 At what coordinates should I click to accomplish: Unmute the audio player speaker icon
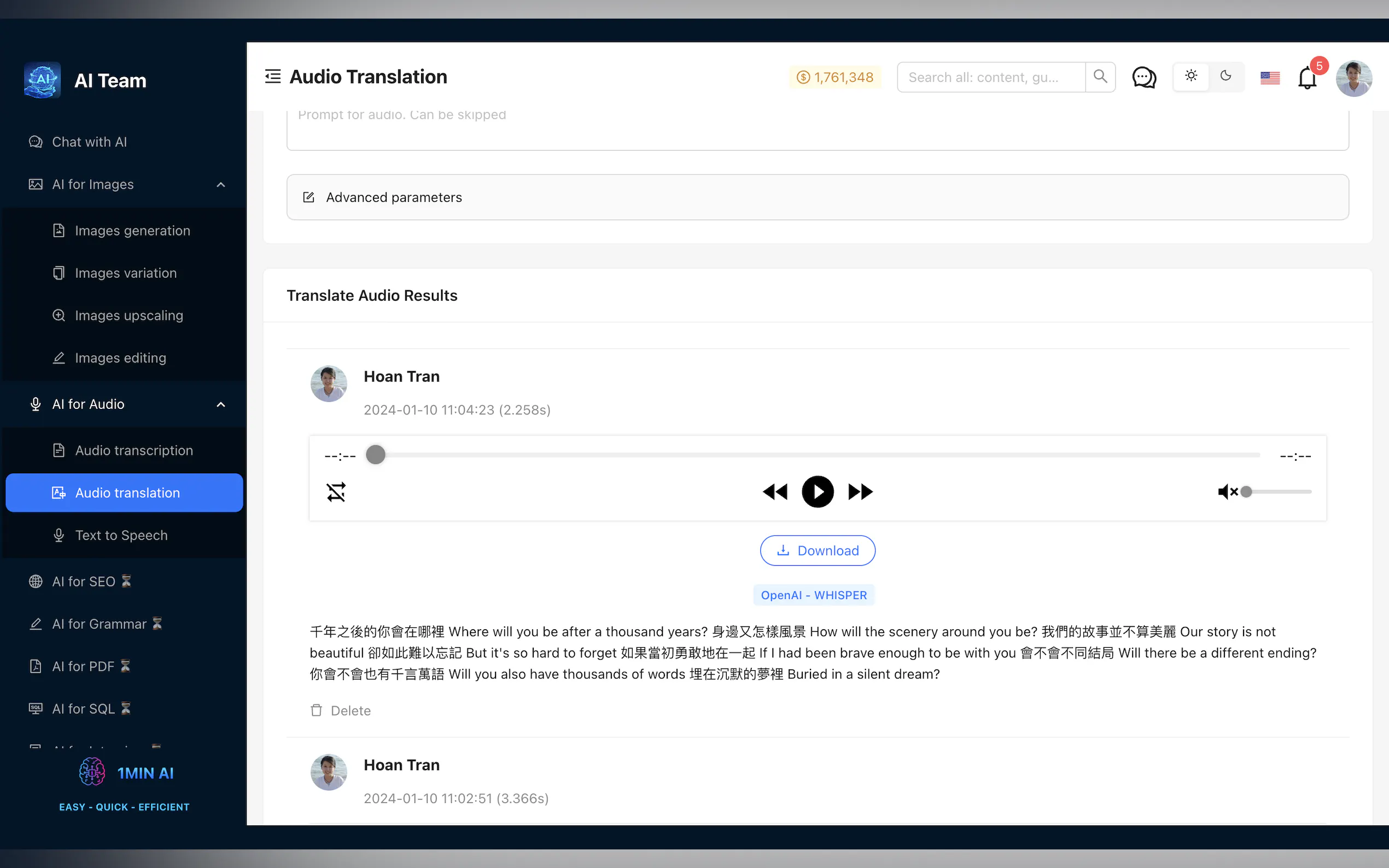pyautogui.click(x=1227, y=492)
